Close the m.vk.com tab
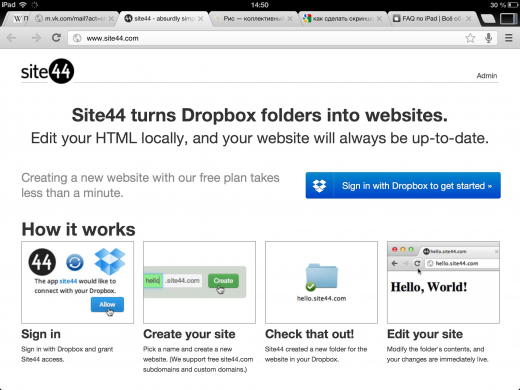 (x=111, y=19)
